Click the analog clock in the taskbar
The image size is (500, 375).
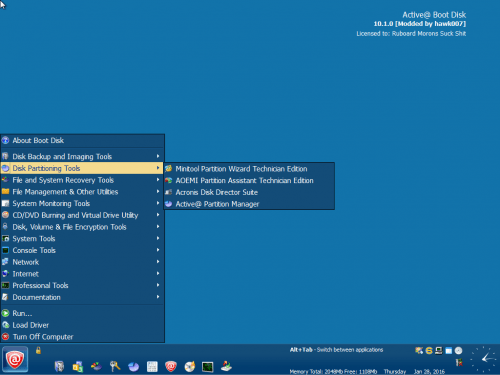coord(484,359)
